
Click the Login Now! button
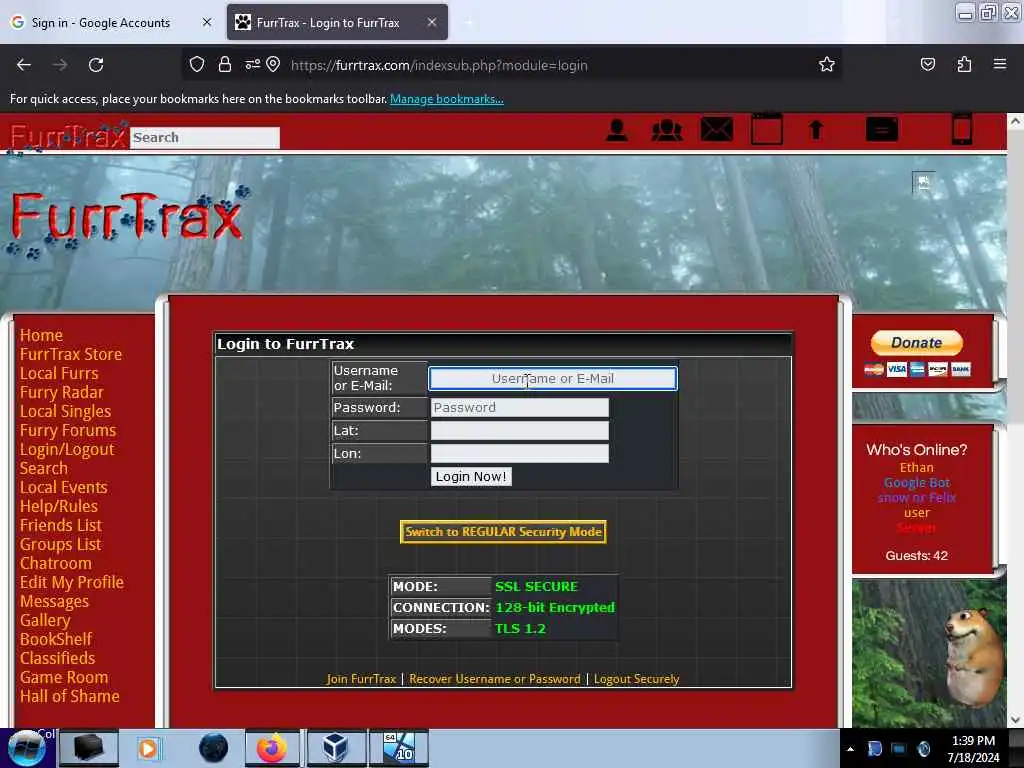[x=471, y=477]
